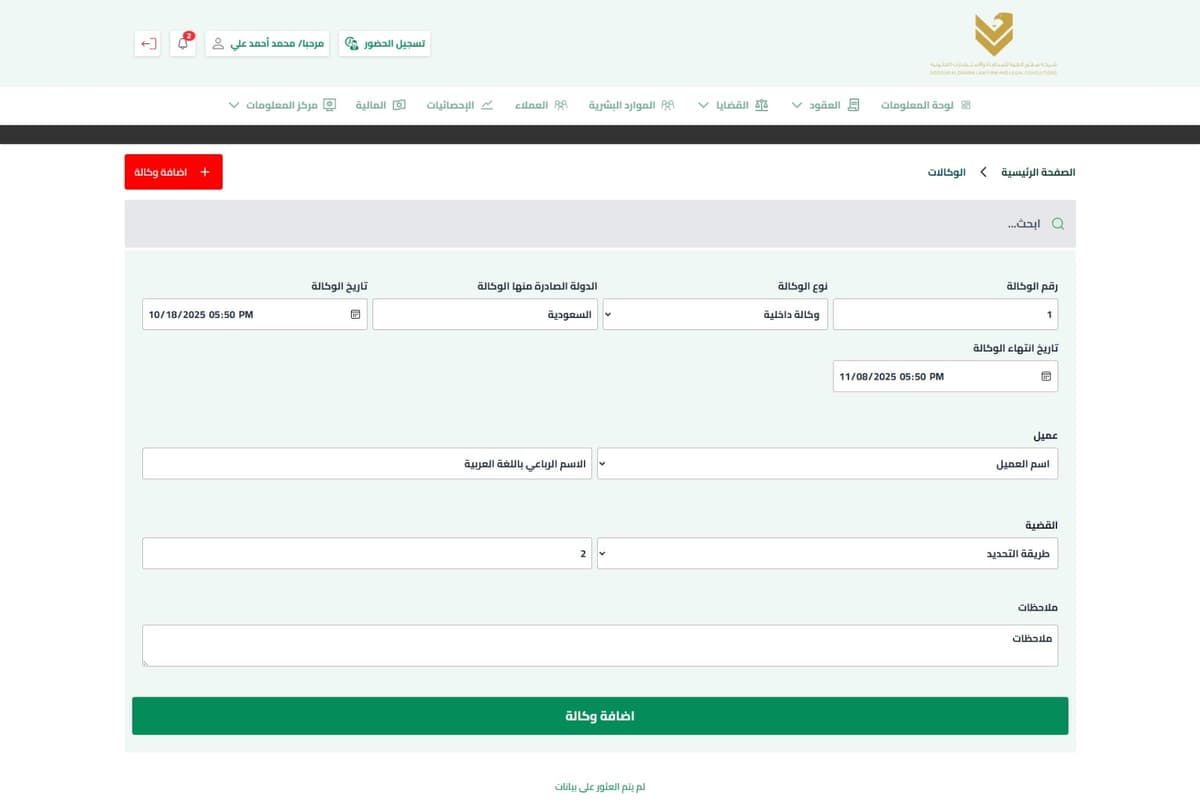Image resolution: width=1200 pixels, height=803 pixels.
Task: Click the رقم الوكالة input field
Action: [x=945, y=314]
